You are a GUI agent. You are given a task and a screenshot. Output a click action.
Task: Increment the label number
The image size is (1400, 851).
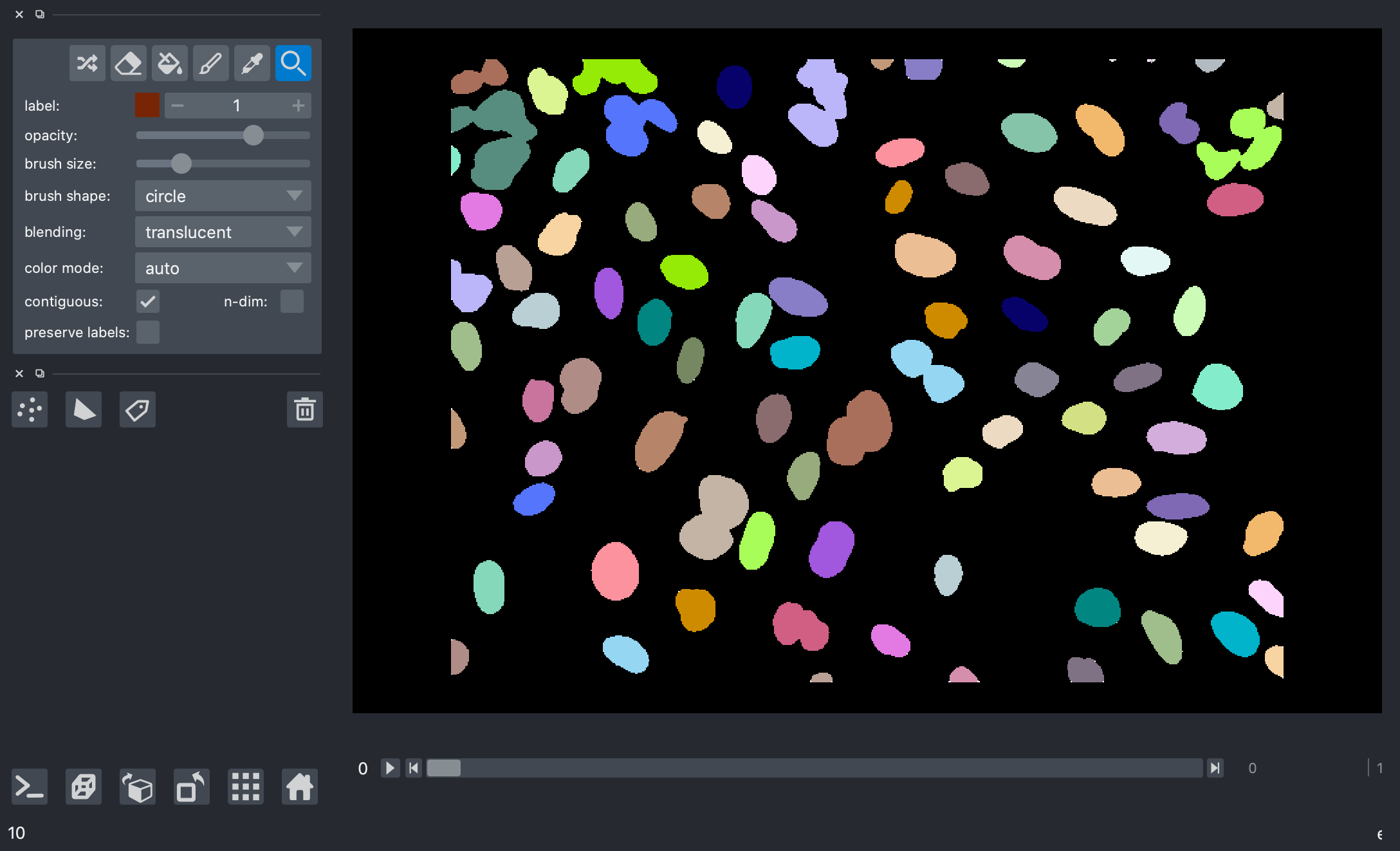(x=298, y=105)
